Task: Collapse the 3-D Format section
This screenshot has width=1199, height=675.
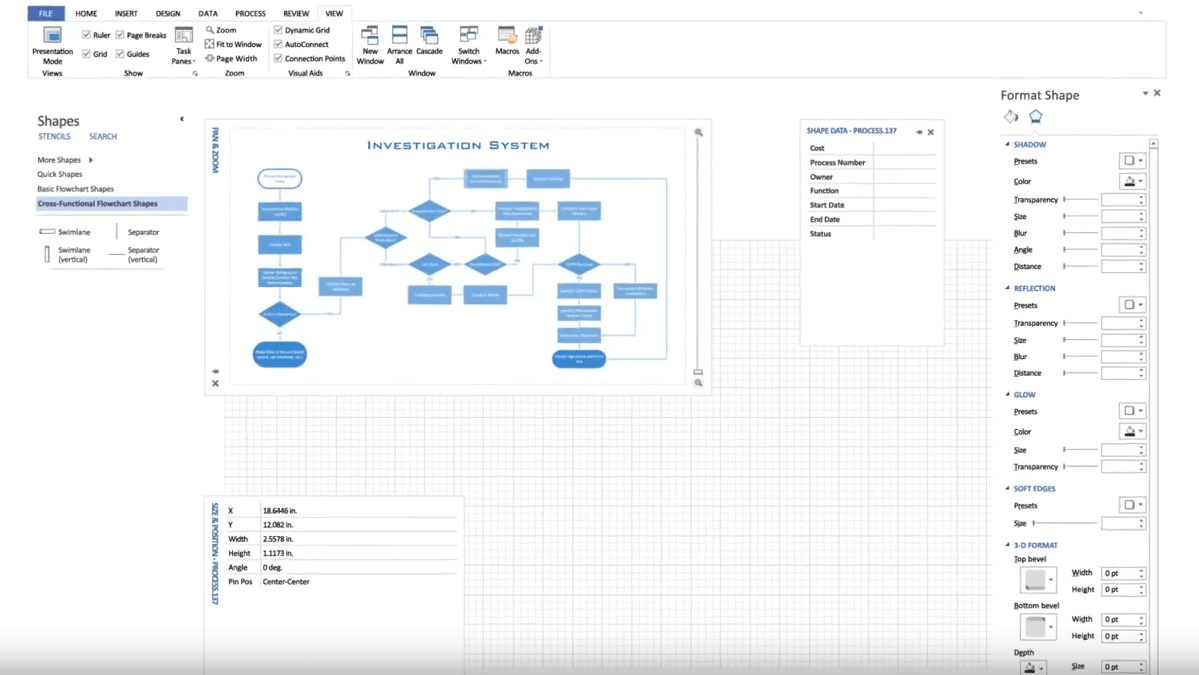Action: coord(1007,545)
